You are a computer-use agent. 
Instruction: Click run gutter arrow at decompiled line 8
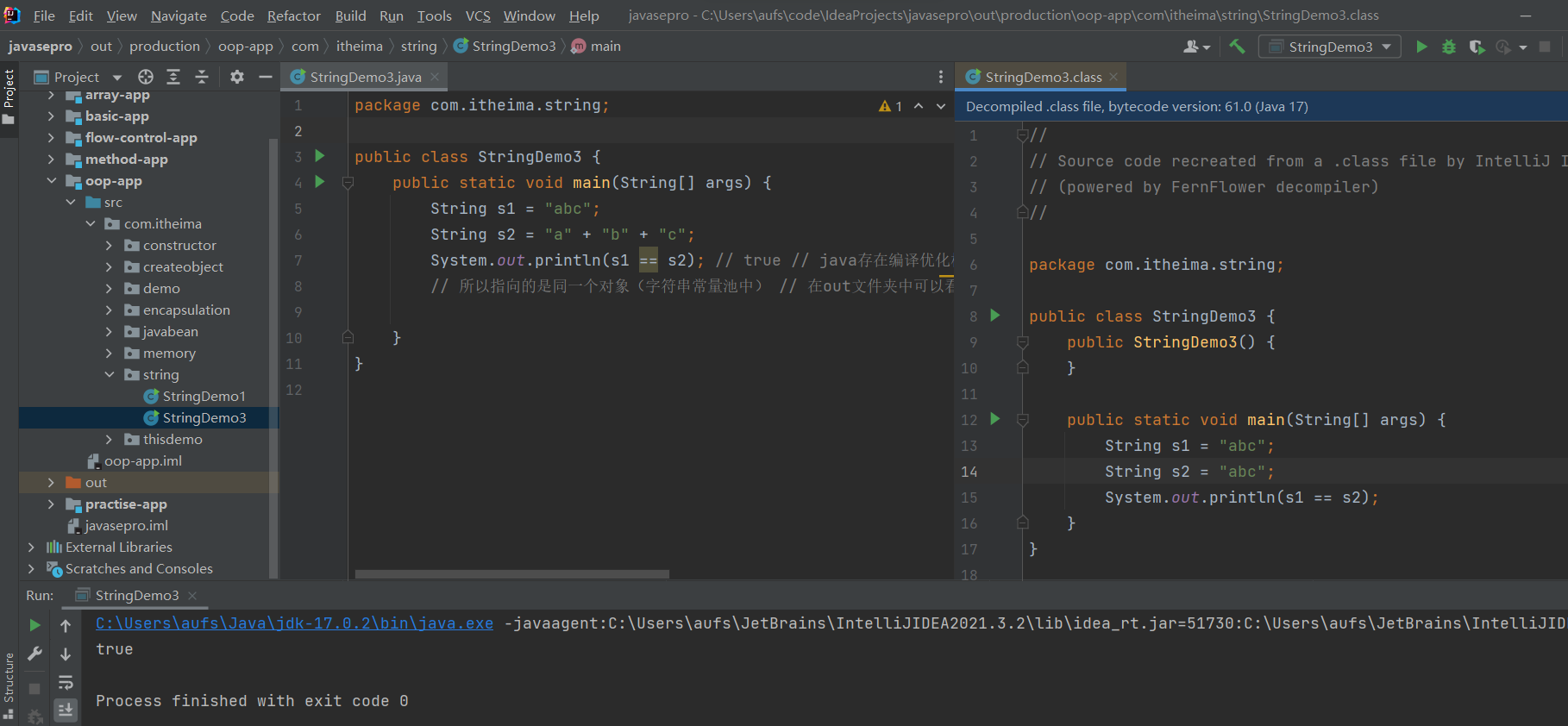click(995, 316)
